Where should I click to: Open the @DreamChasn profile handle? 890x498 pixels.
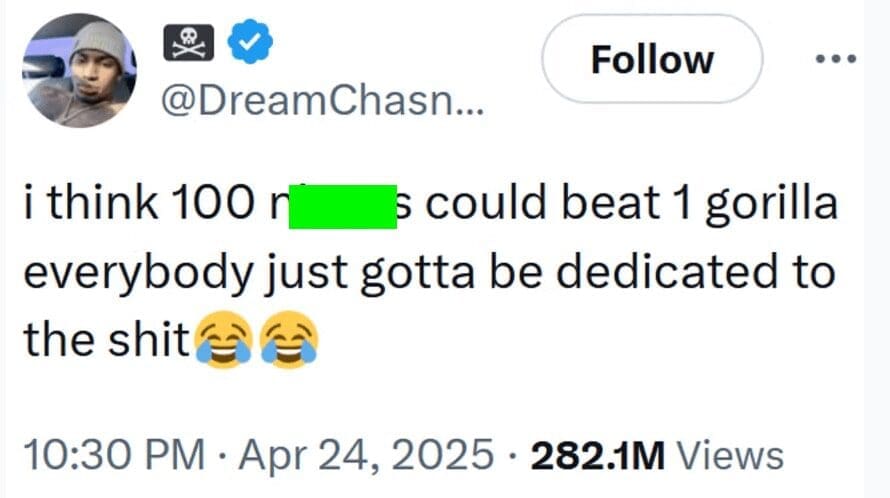coord(321,99)
